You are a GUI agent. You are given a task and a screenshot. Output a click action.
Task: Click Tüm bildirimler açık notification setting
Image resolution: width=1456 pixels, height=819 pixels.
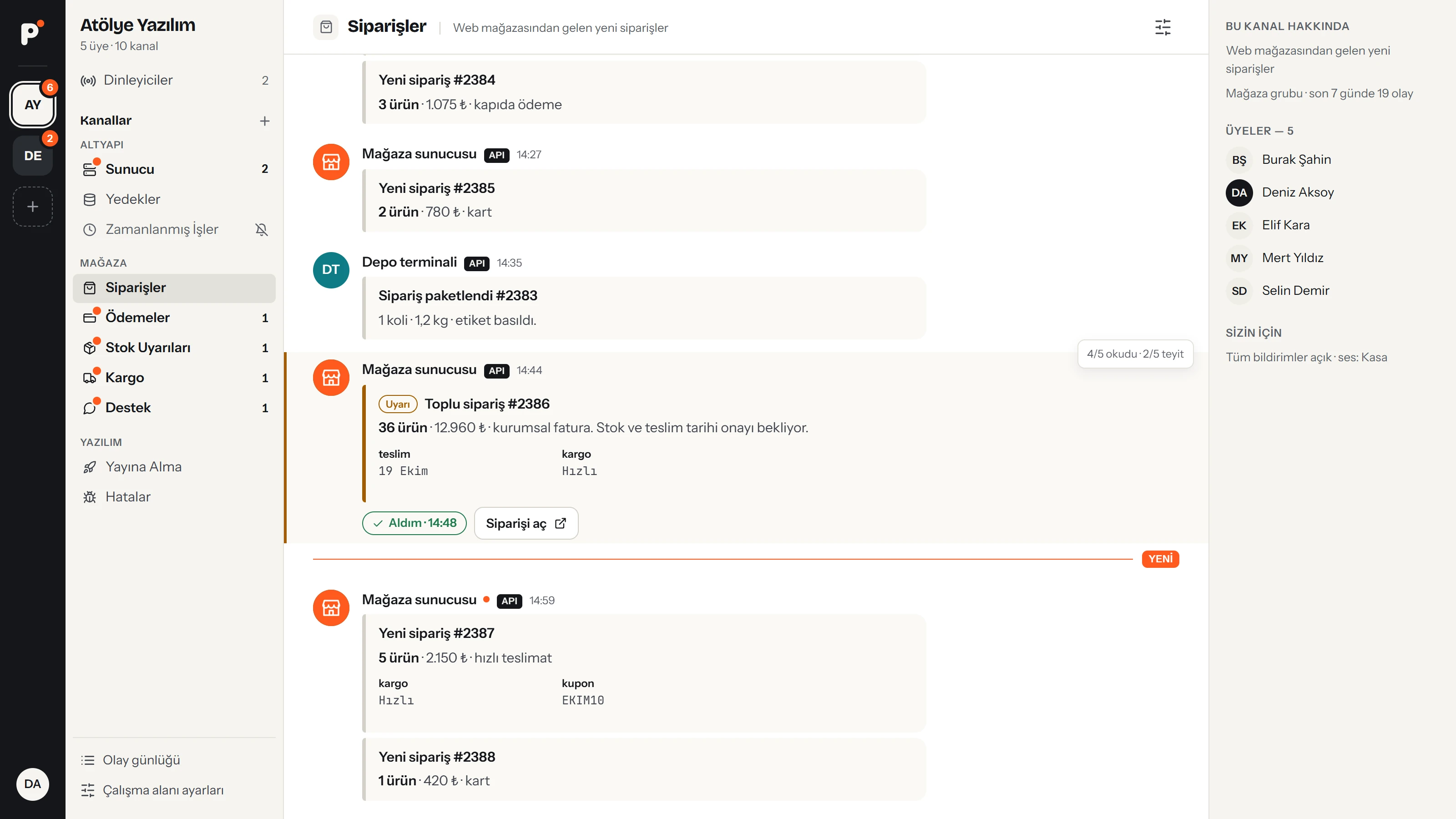(x=1306, y=357)
